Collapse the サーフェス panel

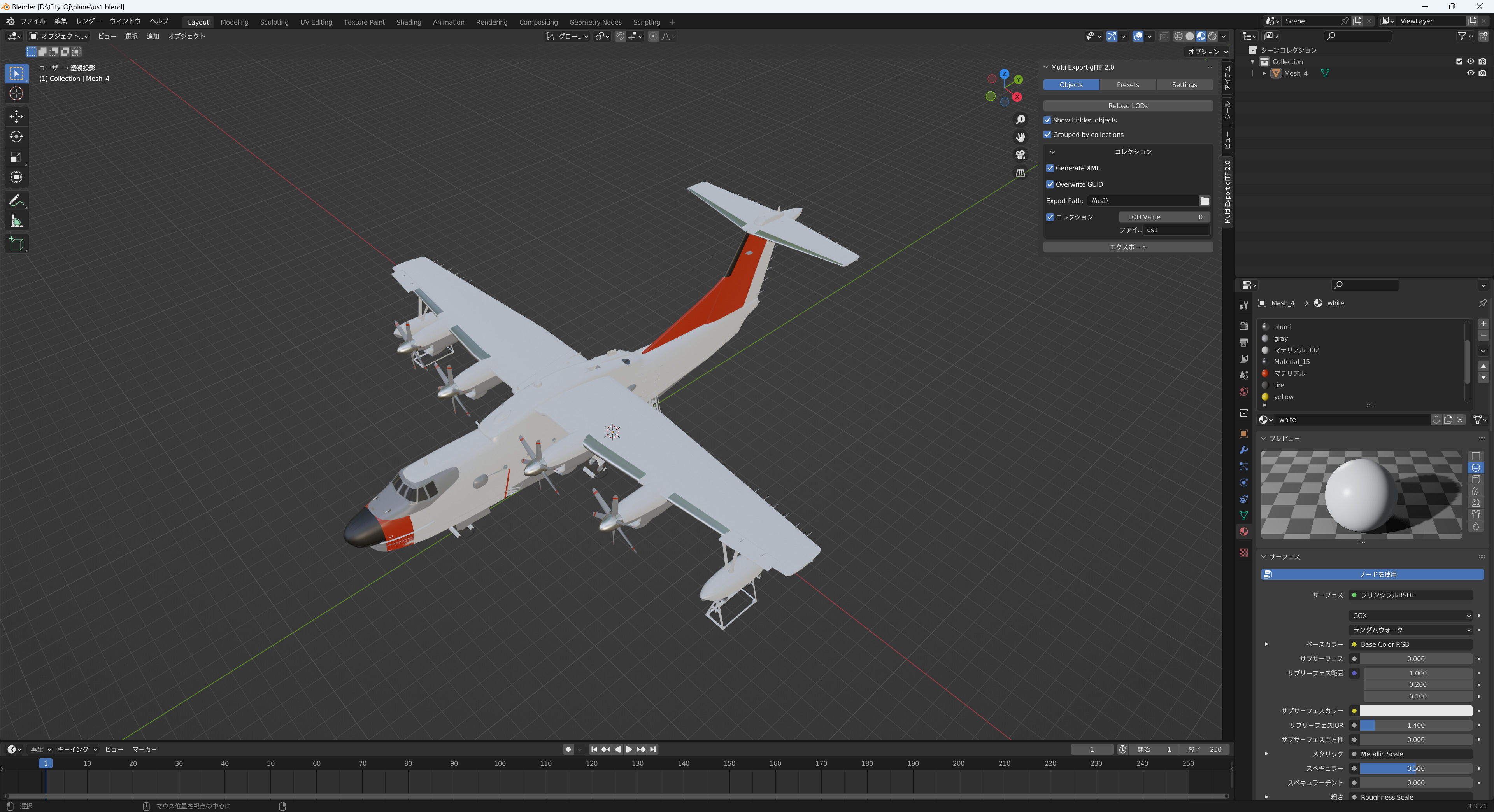(x=1264, y=557)
